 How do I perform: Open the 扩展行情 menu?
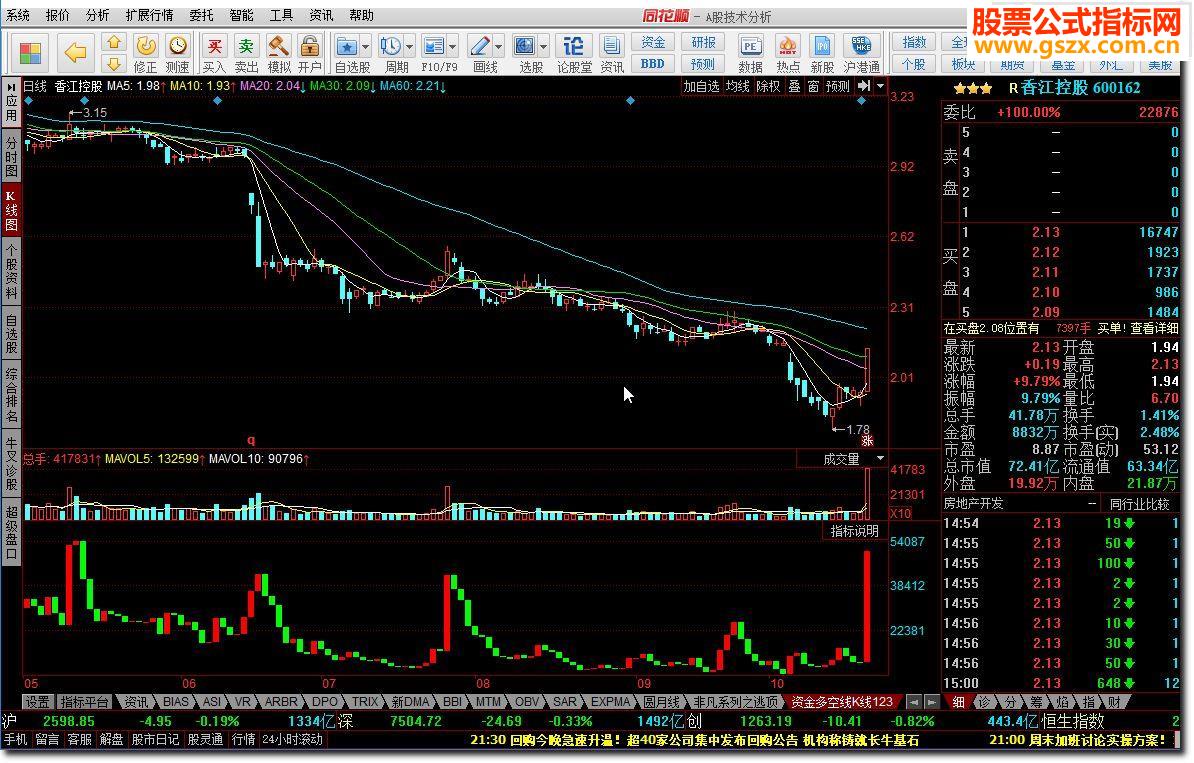[149, 15]
